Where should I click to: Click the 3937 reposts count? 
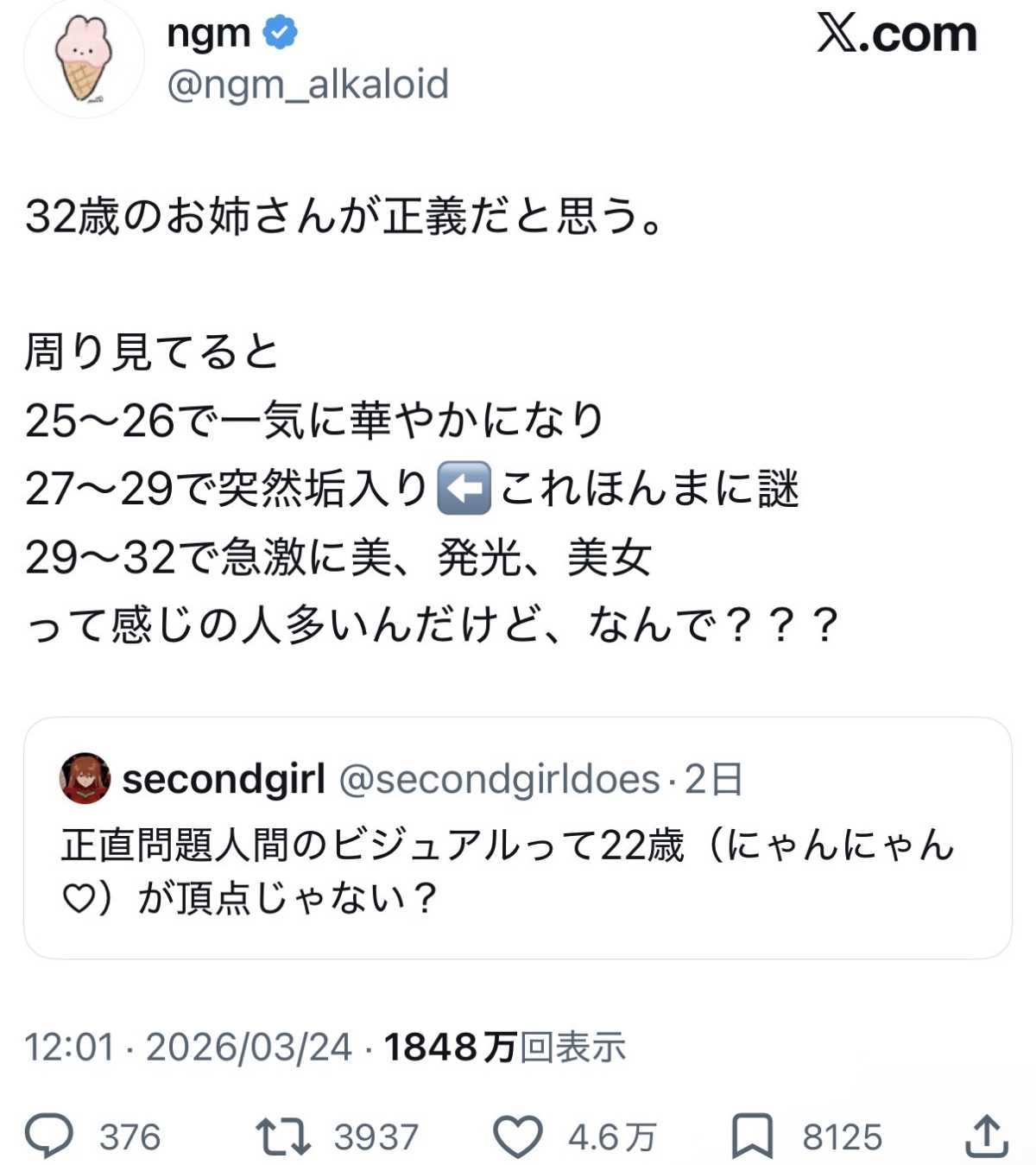[x=376, y=1137]
